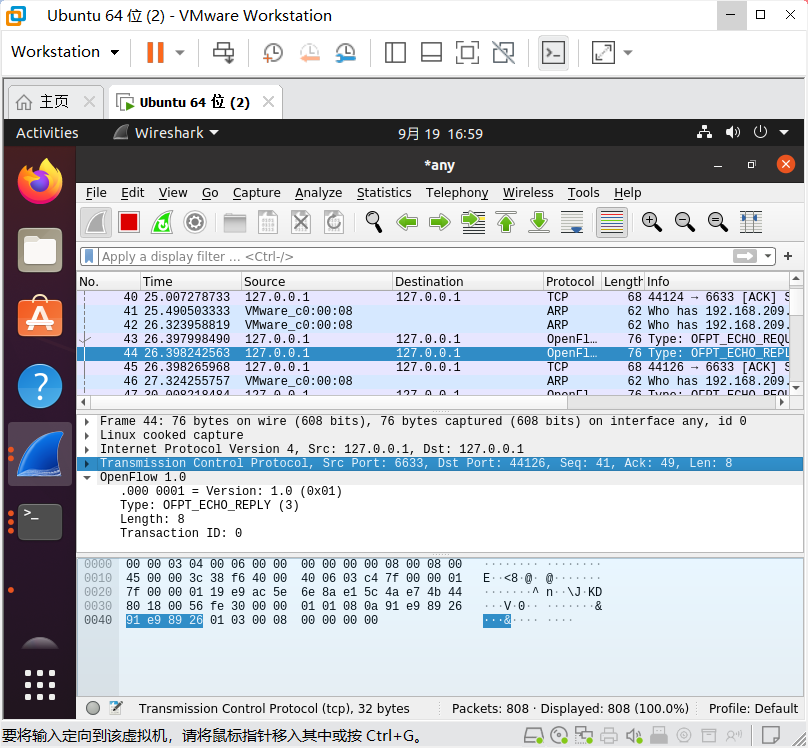The width and height of the screenshot is (808, 748).
Task: Reload capture file icon in toolbar
Action: coord(334,223)
